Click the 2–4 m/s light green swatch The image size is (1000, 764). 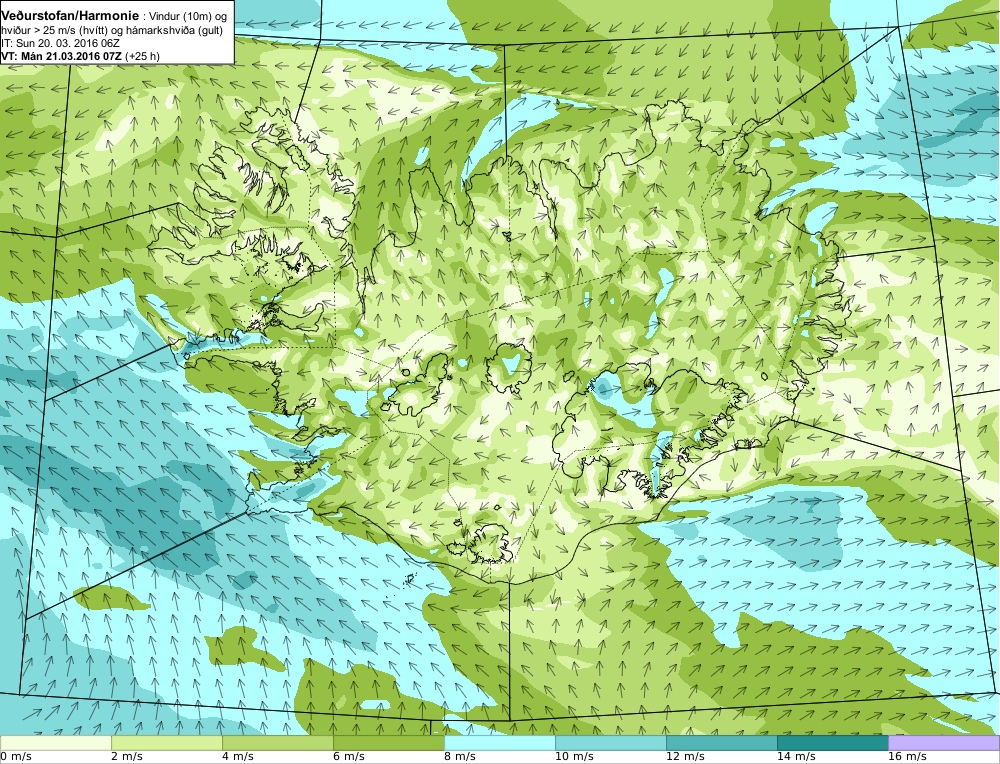pyautogui.click(x=167, y=743)
